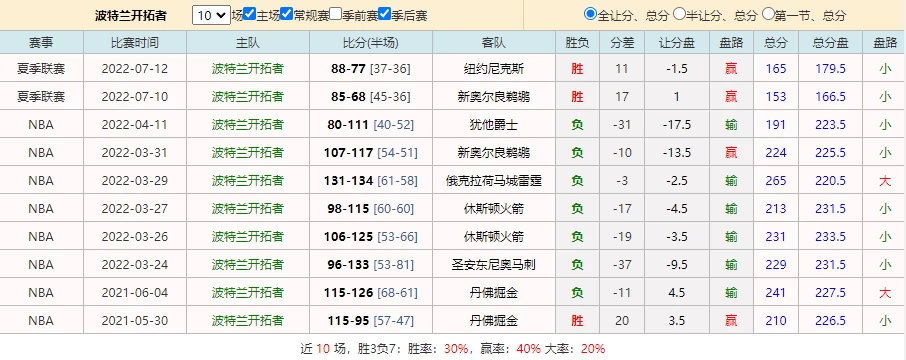The height and width of the screenshot is (360, 906).
Task: Uncheck the 常规赛 checkbox
Action: (x=287, y=14)
